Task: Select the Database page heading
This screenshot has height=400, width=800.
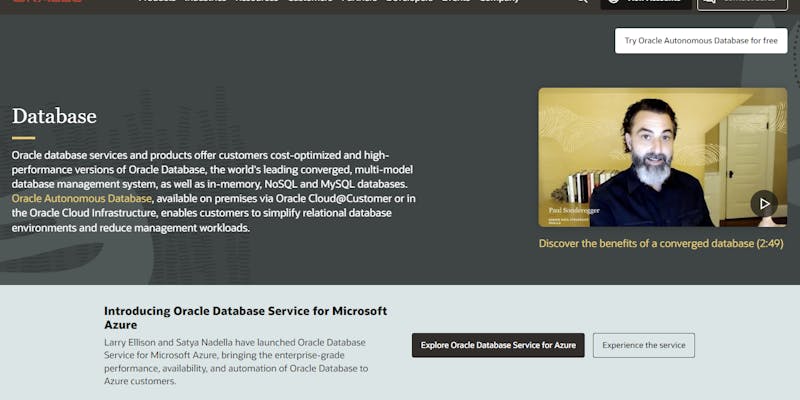Action: 54,116
